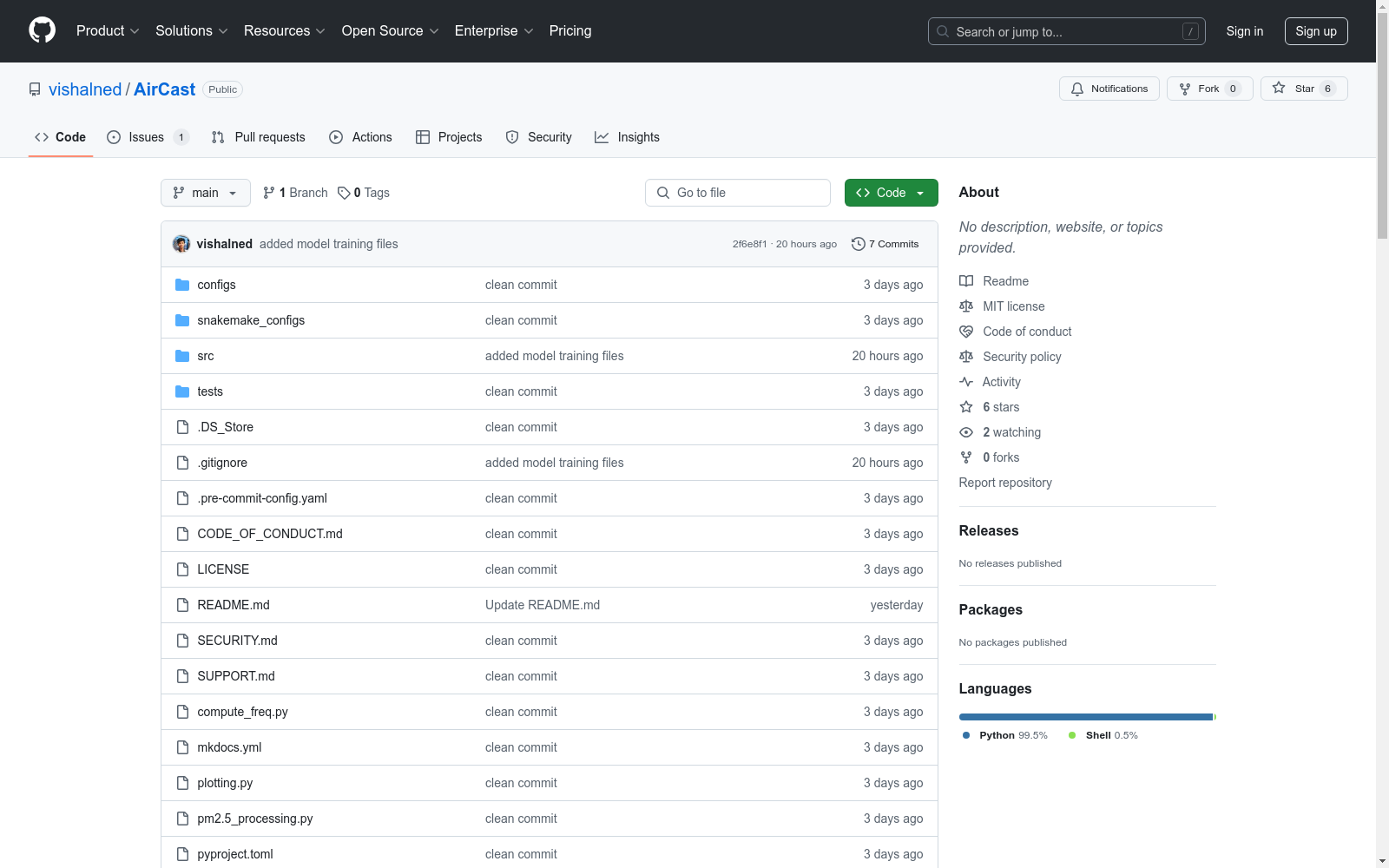Click the configs folder icon
The height and width of the screenshot is (868, 1389).
(x=182, y=285)
